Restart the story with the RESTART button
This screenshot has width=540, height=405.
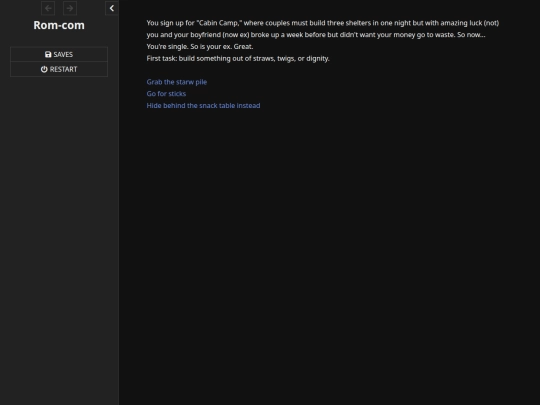[x=59, y=69]
